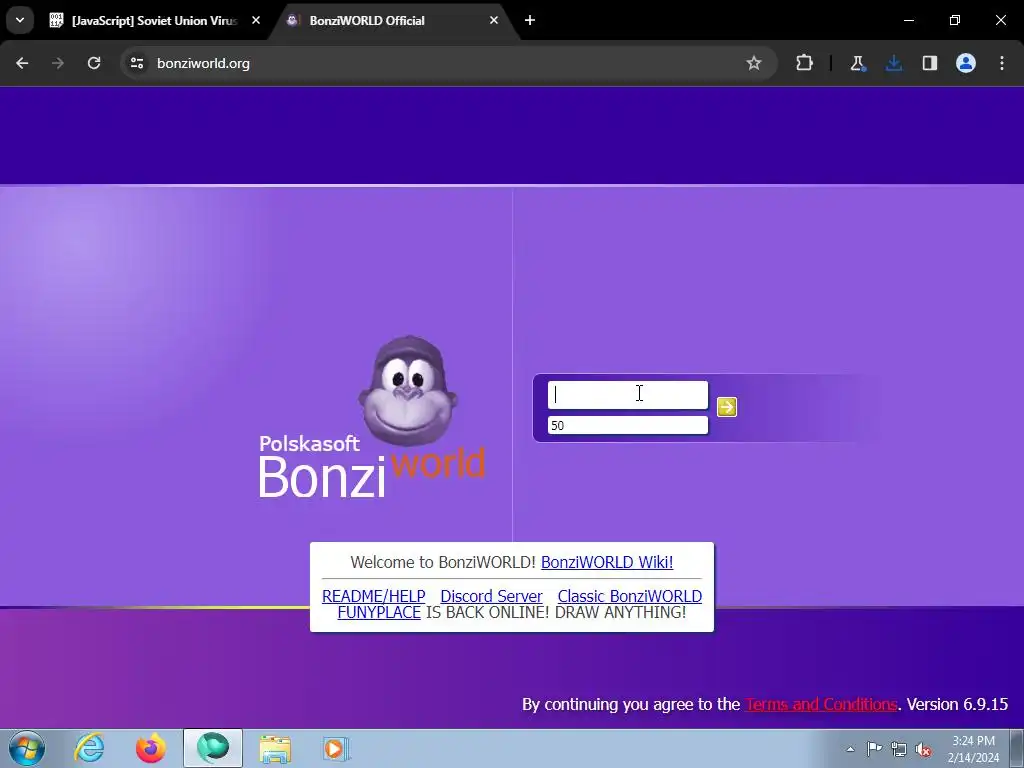Open the Terms and Conditions link
Image resolution: width=1024 pixels, height=768 pixels.
tap(821, 704)
